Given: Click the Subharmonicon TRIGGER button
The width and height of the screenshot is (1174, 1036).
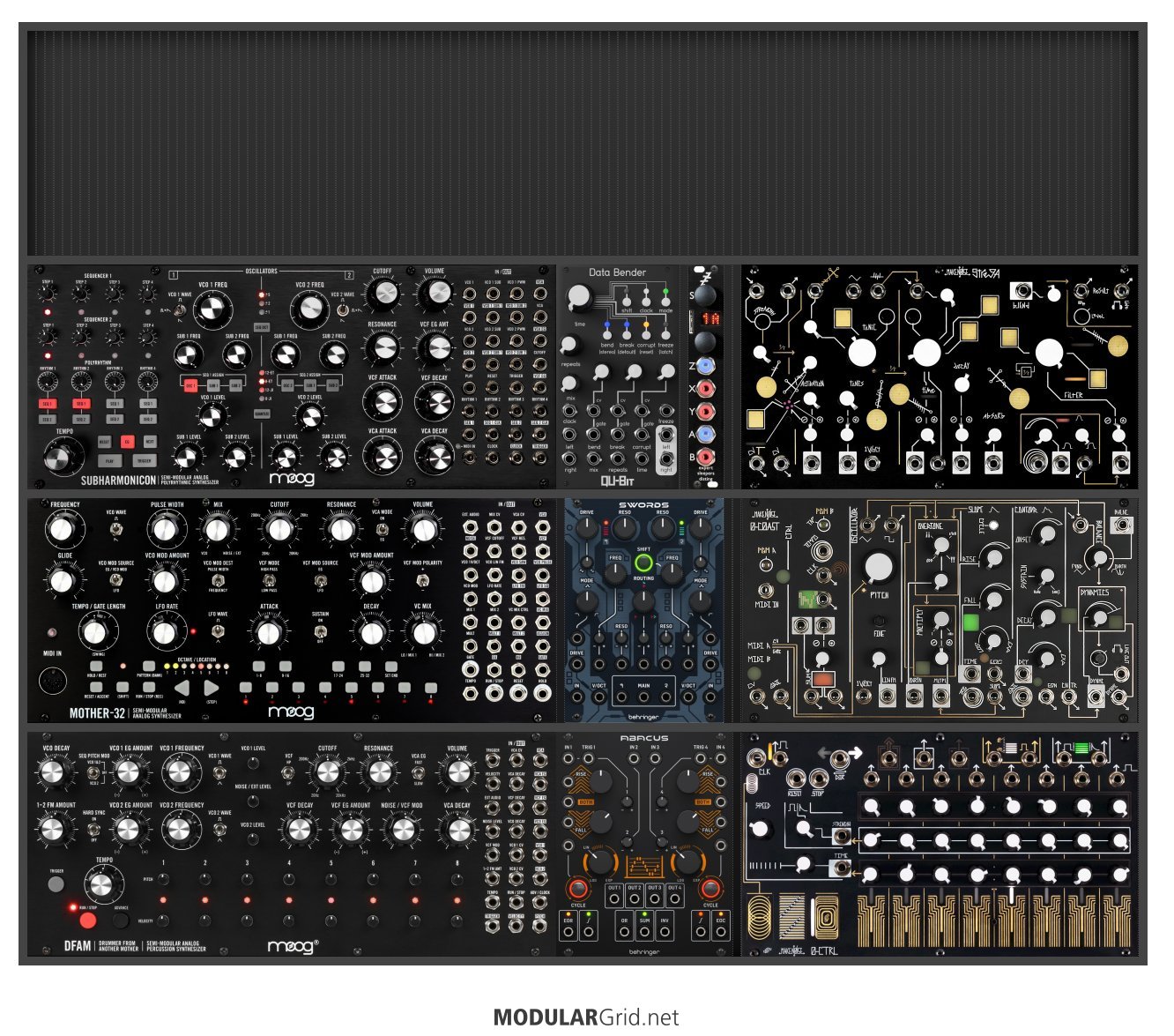Looking at the screenshot, I should (144, 460).
